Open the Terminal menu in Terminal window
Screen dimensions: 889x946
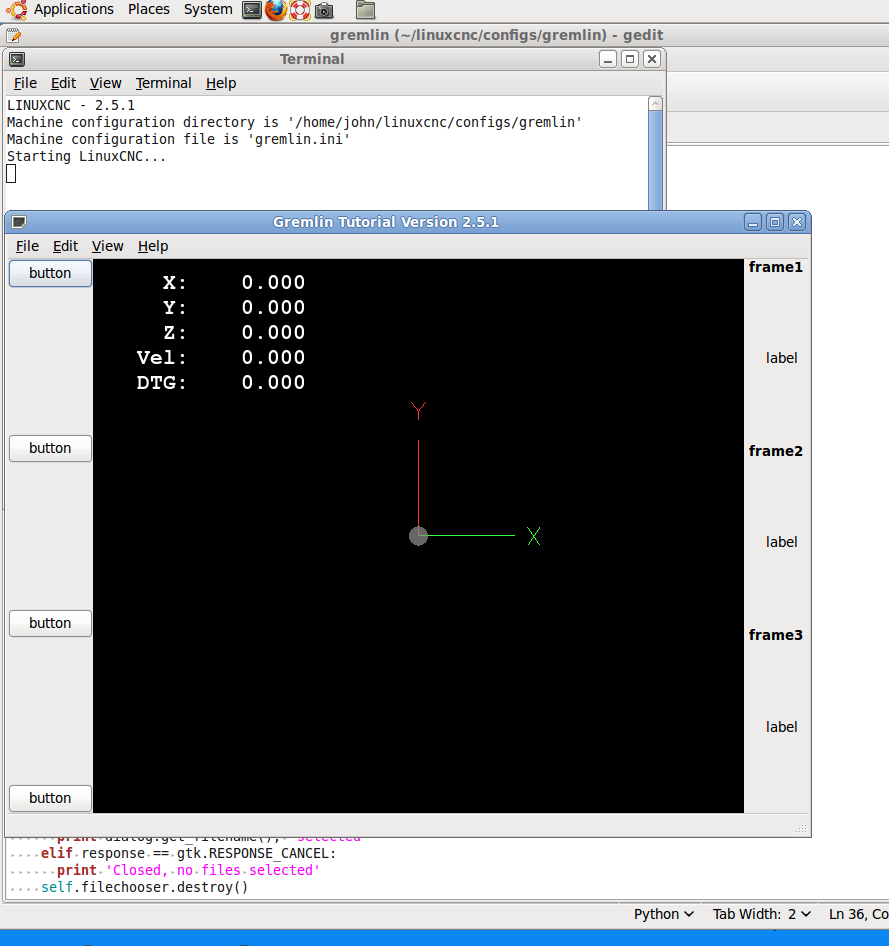tap(163, 83)
